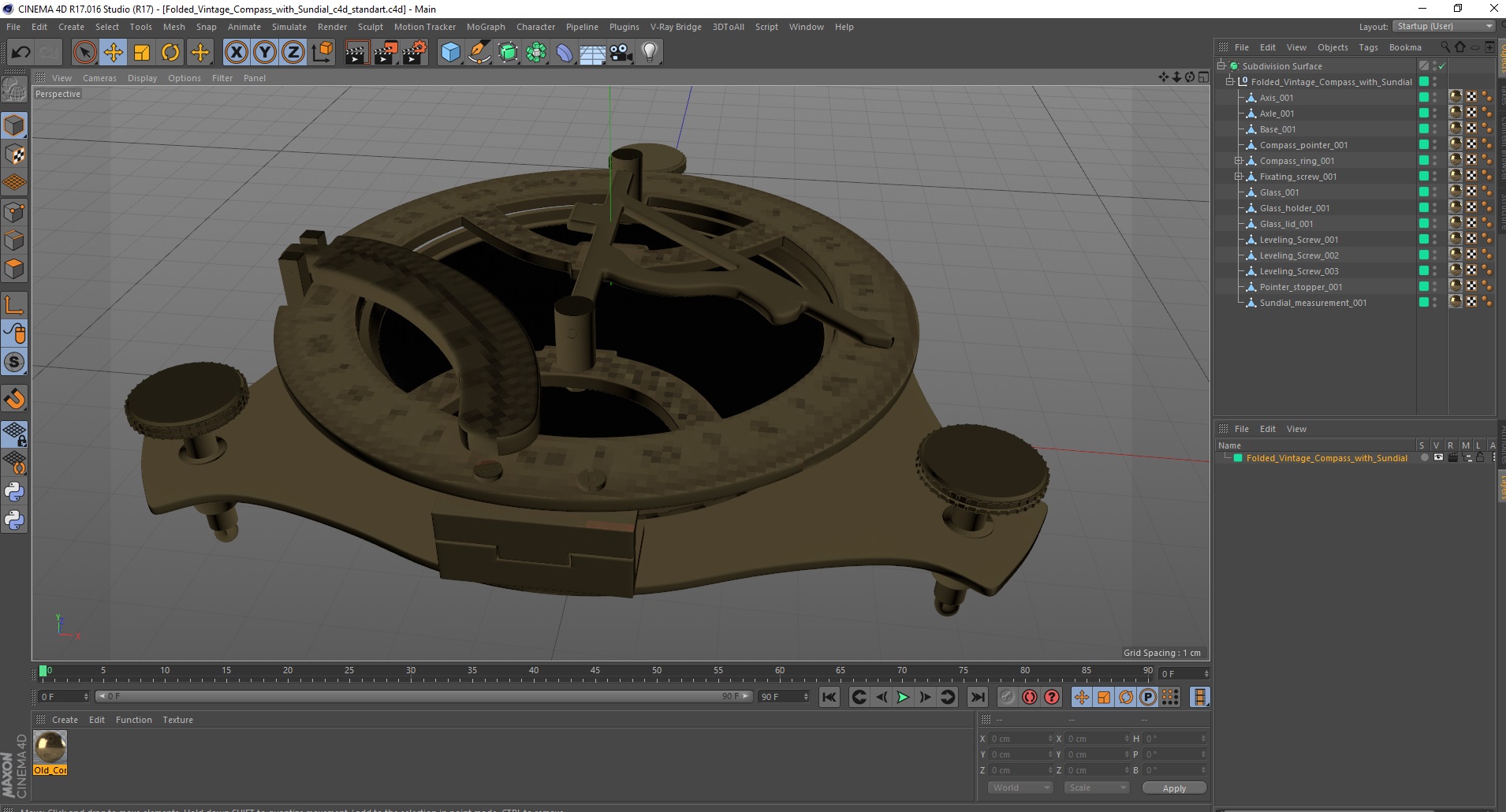Go to start of animation
This screenshot has height=812, width=1506.
pos(829,697)
